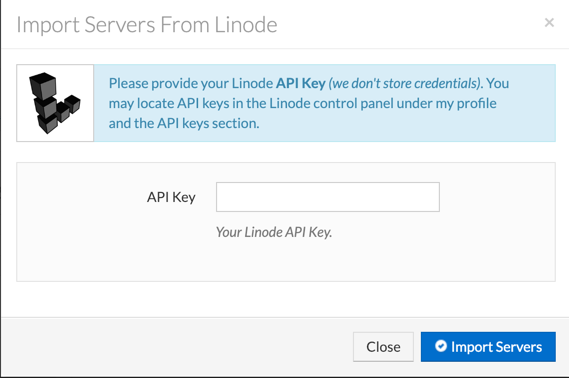The height and width of the screenshot is (378, 569).
Task: Click 'Please provide your Linode' in the banner
Action: click(x=191, y=83)
